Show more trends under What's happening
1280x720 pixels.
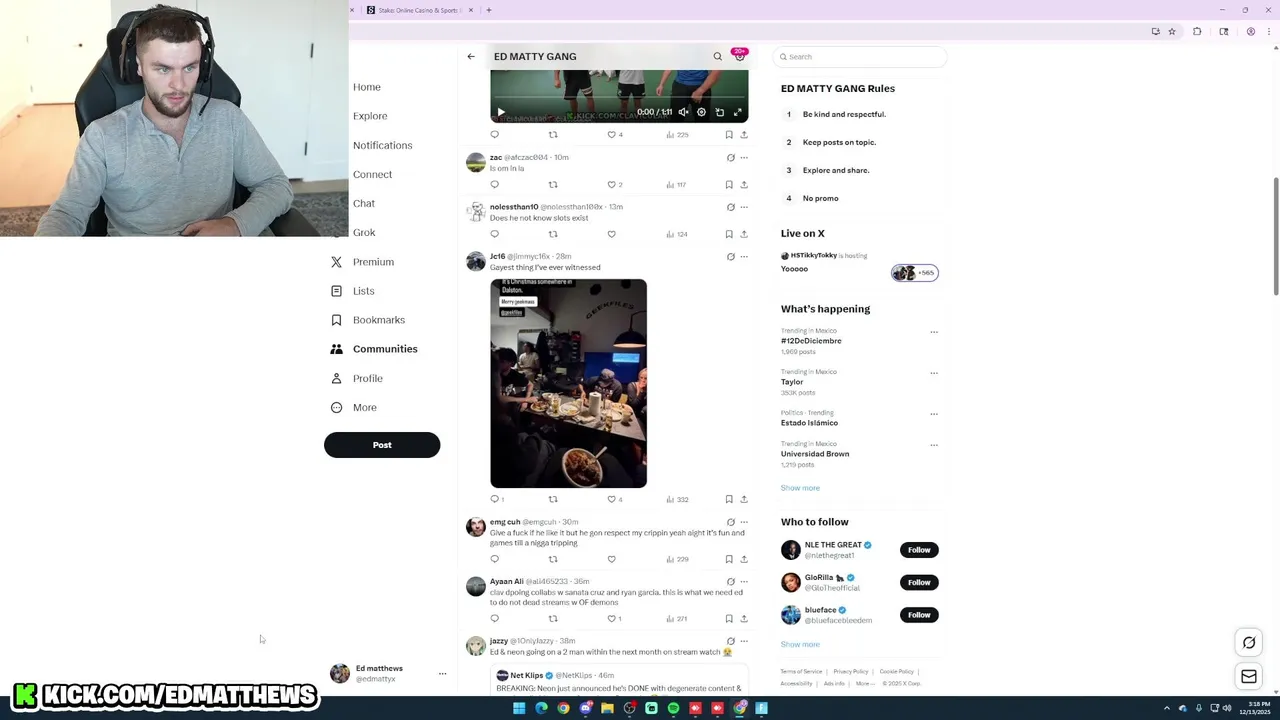pos(800,488)
